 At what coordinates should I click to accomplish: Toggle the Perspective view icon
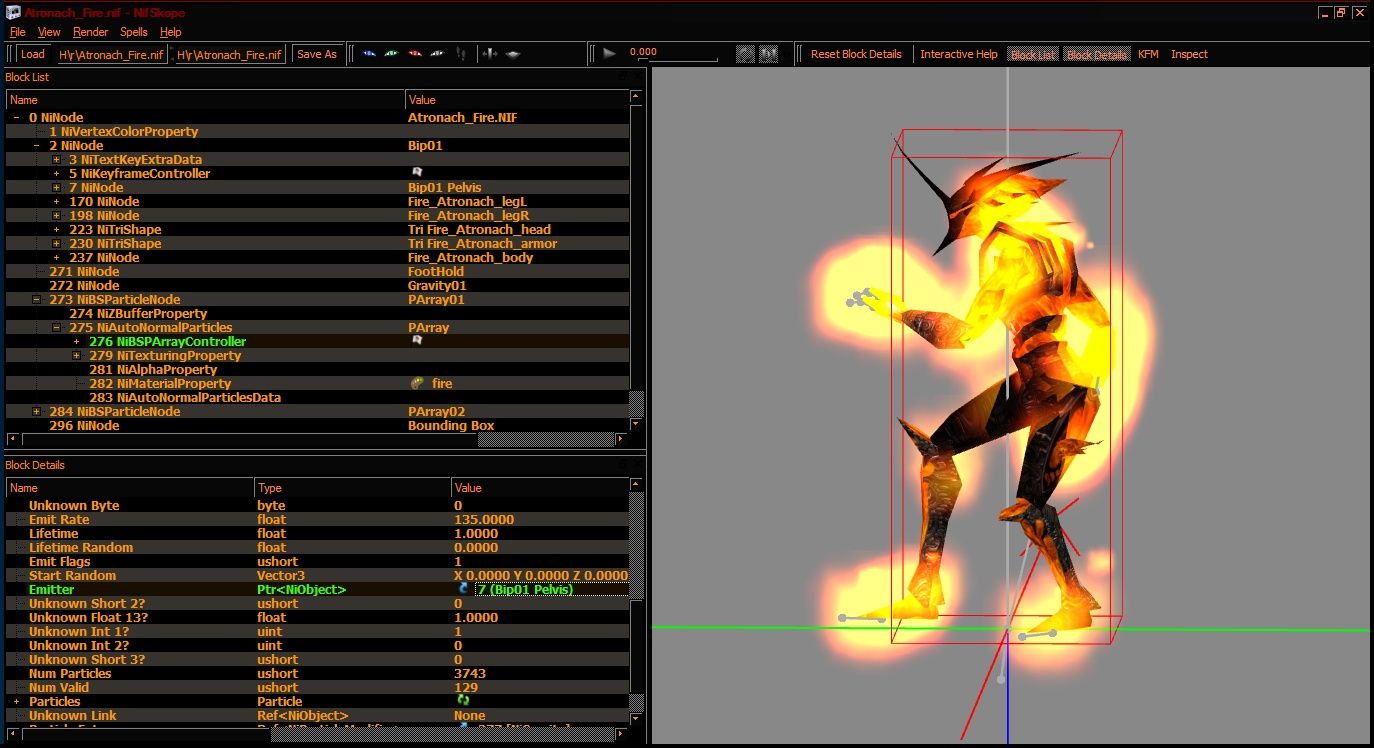[513, 54]
